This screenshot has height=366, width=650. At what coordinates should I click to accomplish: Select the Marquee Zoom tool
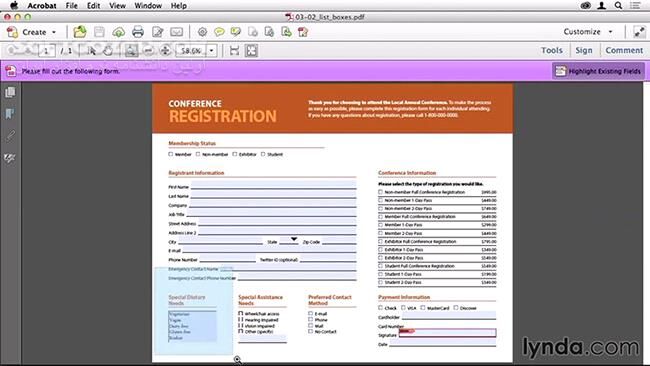(x=131, y=51)
